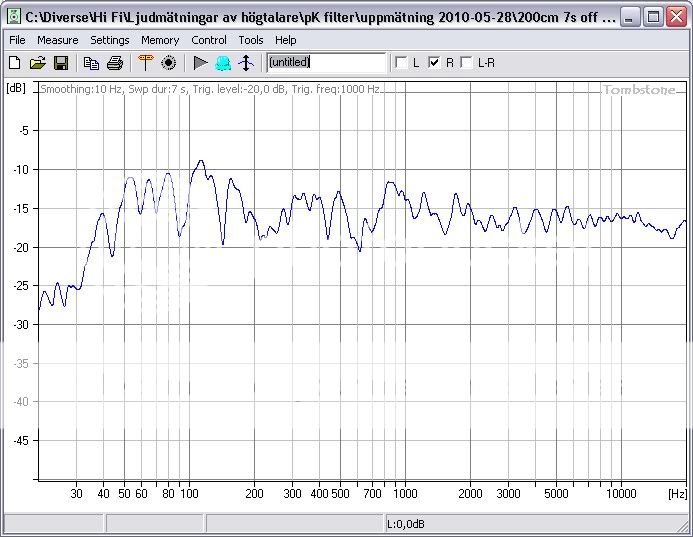Enable the L-R difference checkbox
Image resolution: width=693 pixels, height=537 pixels.
click(467, 63)
